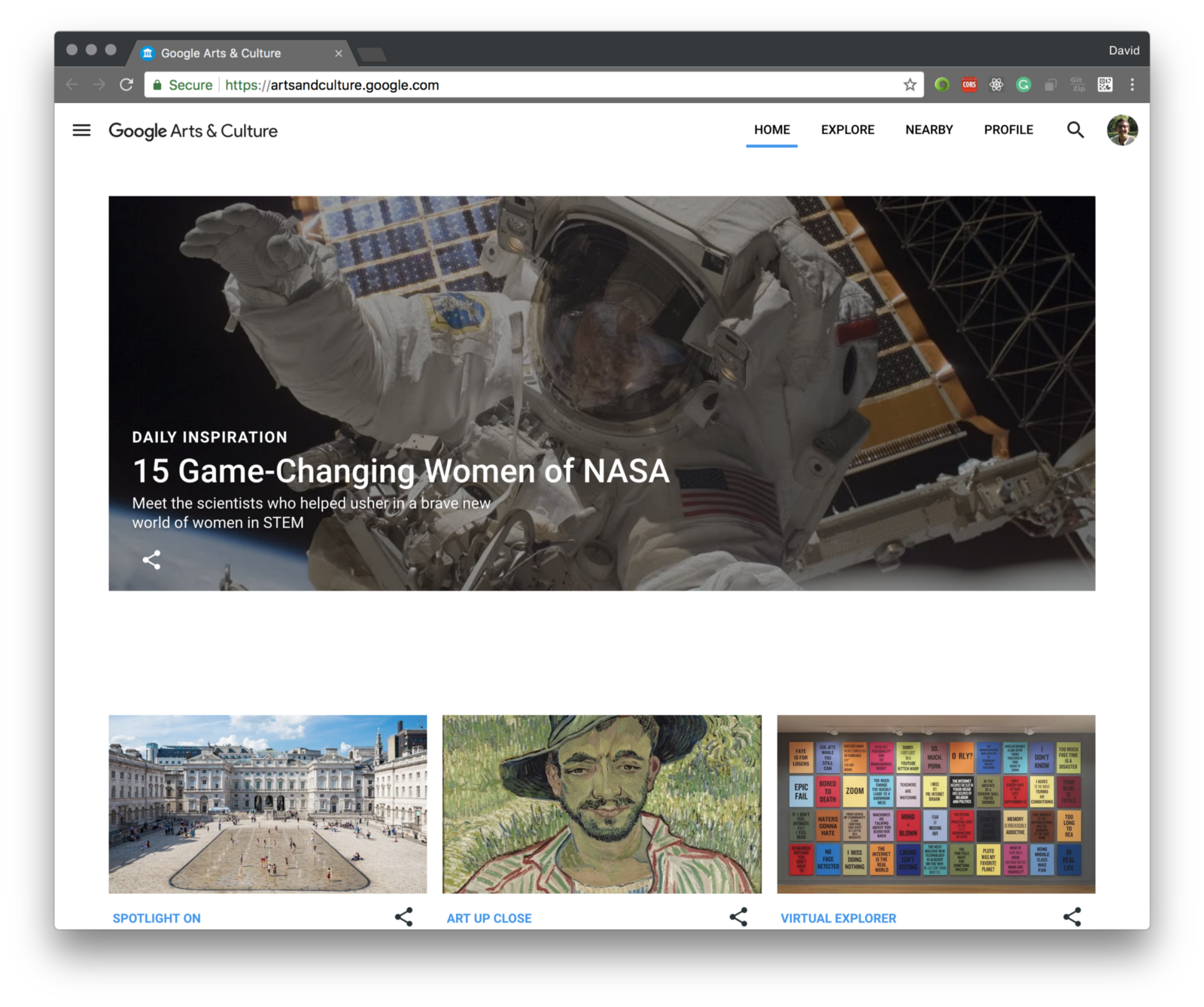The image size is (1204, 1007).
Task: Open the NEARBY tab
Action: tap(929, 129)
